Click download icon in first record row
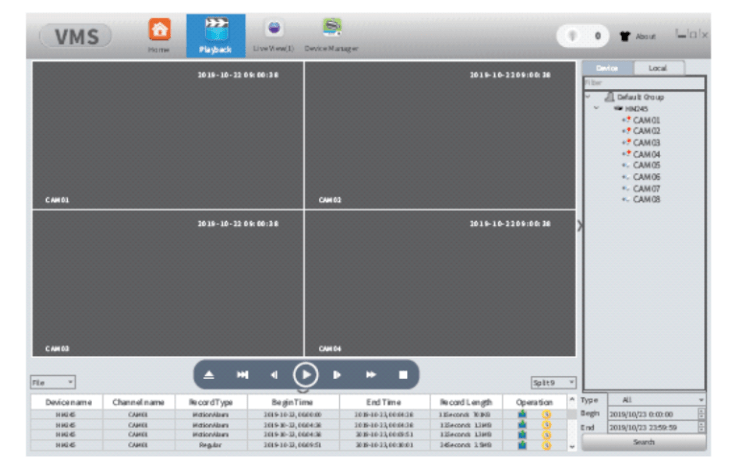750x467 pixels. (522, 414)
